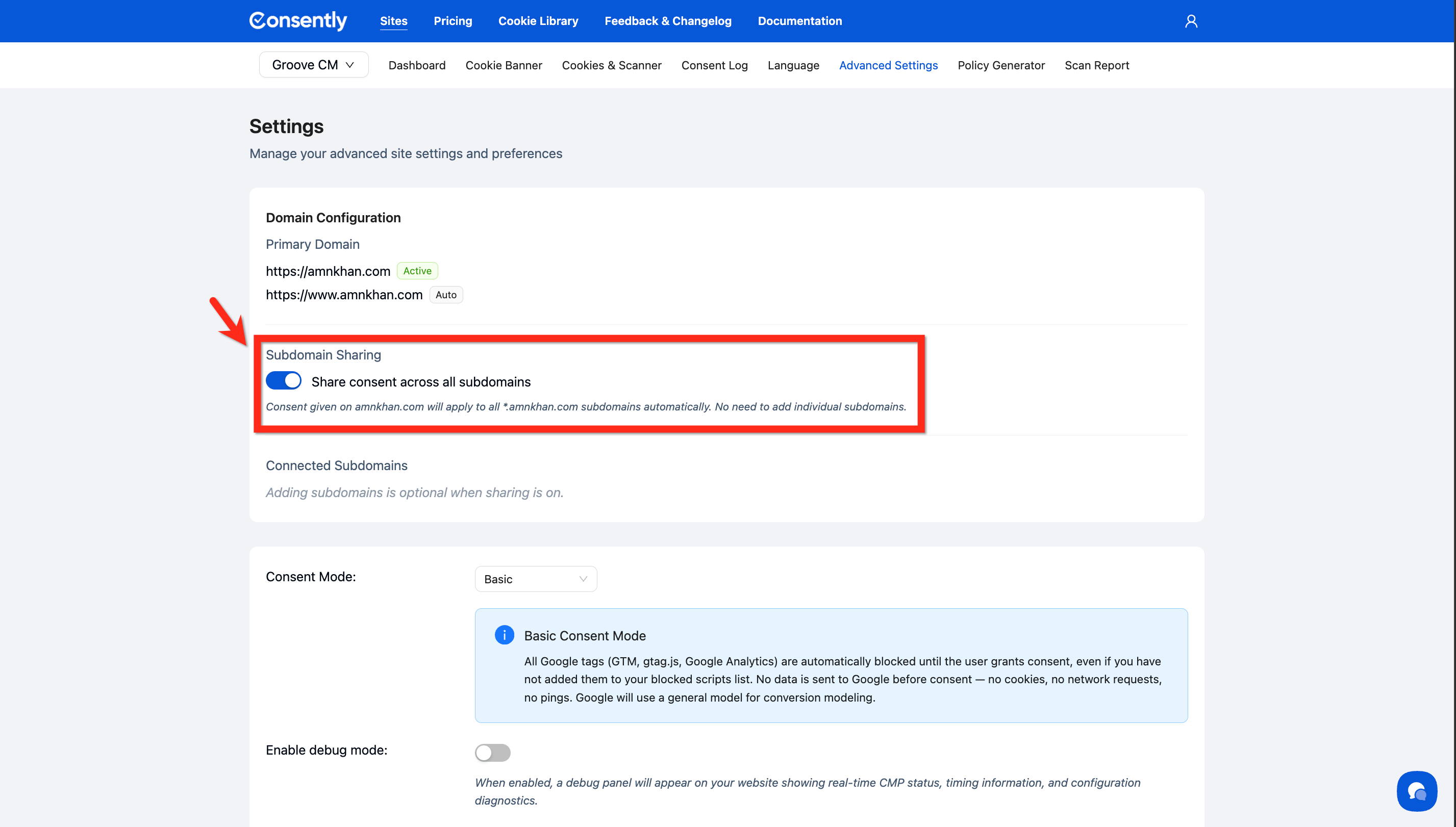
Task: Click the Auto badge next to www domain
Action: [445, 295]
